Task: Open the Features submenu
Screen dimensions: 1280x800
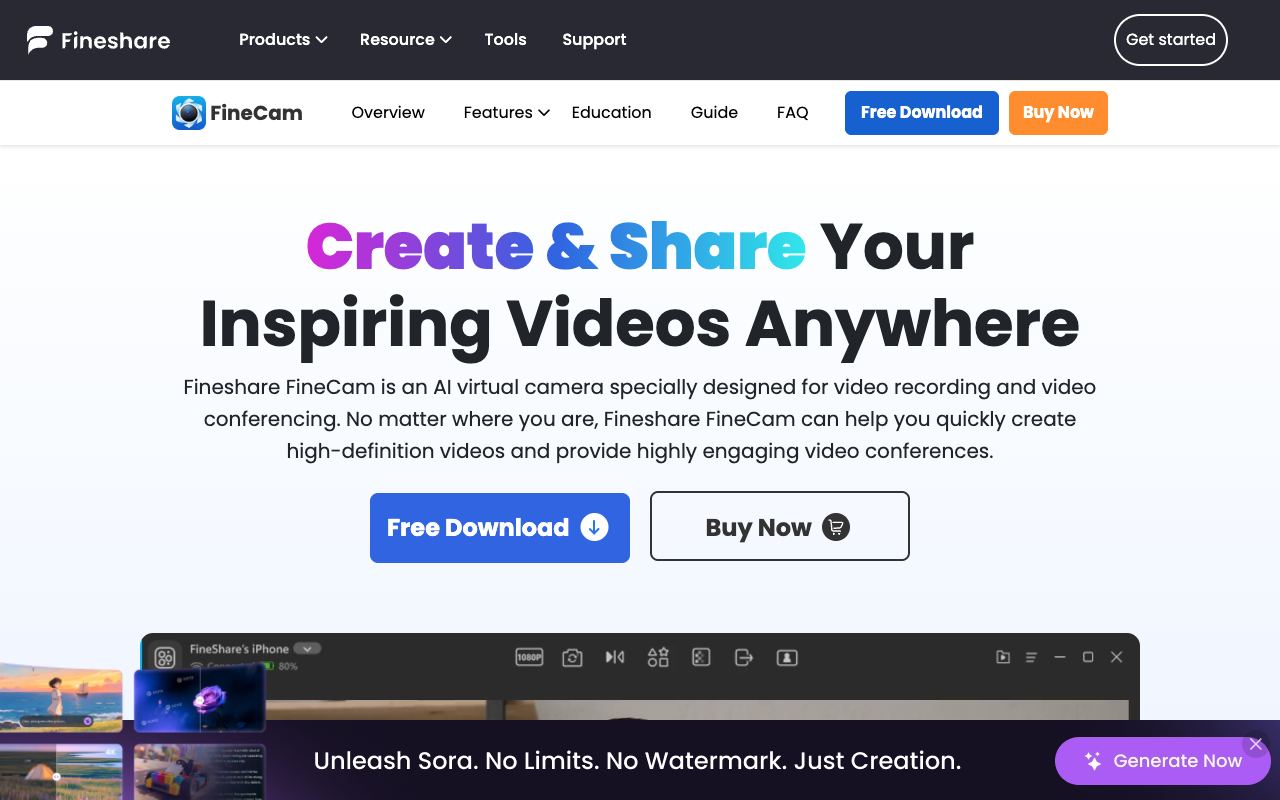Action: coord(507,113)
